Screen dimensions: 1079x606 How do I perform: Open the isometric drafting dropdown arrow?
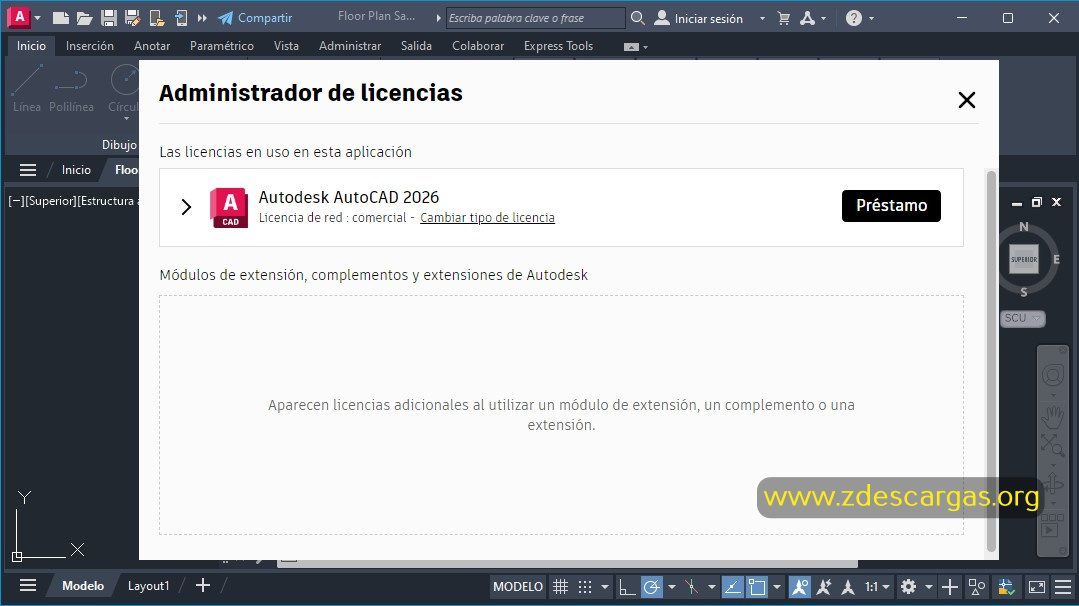[x=712, y=587]
